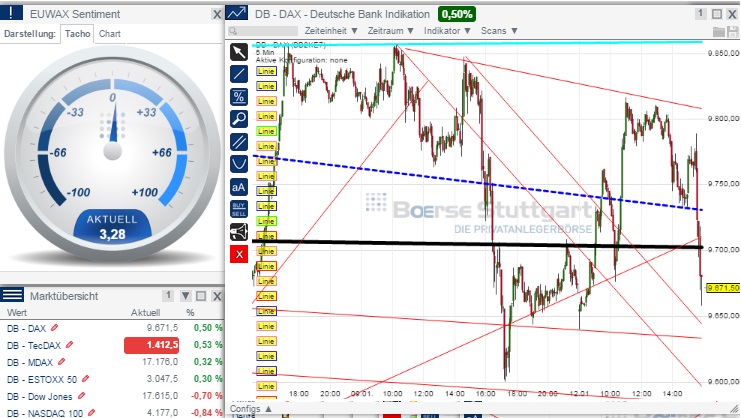
Task: Edit the DB - Dow Jones pencil icon
Action: point(81,396)
